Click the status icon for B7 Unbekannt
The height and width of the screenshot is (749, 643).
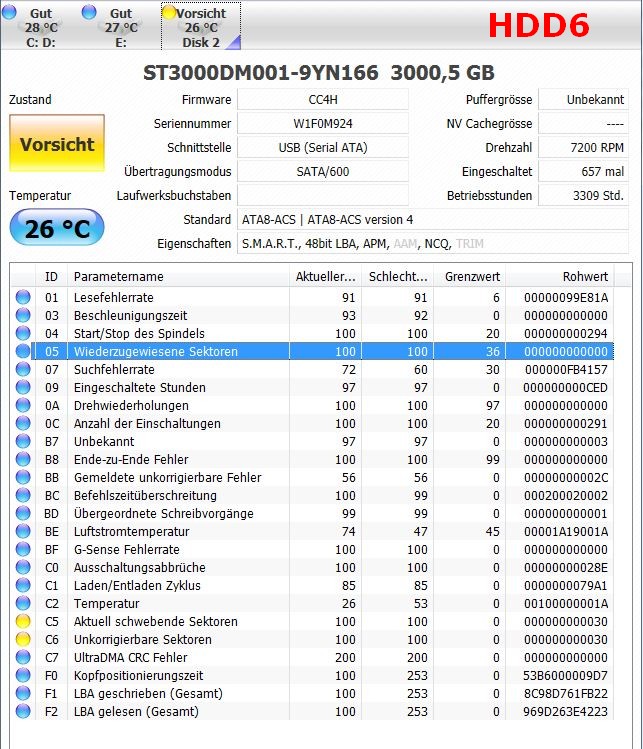coord(23,441)
